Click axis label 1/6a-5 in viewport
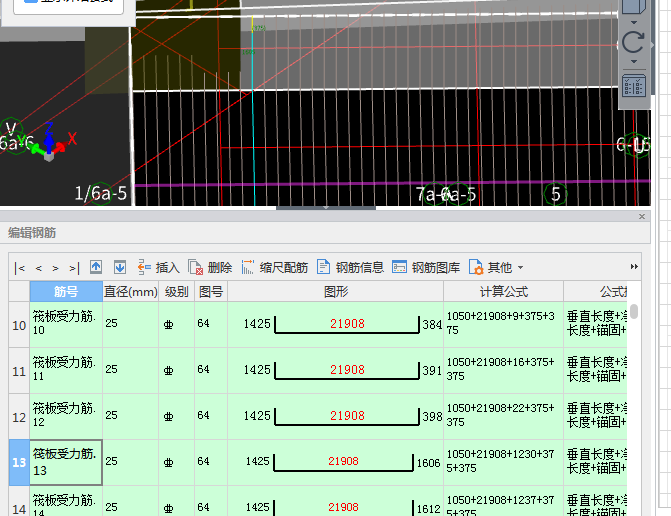 [101, 193]
